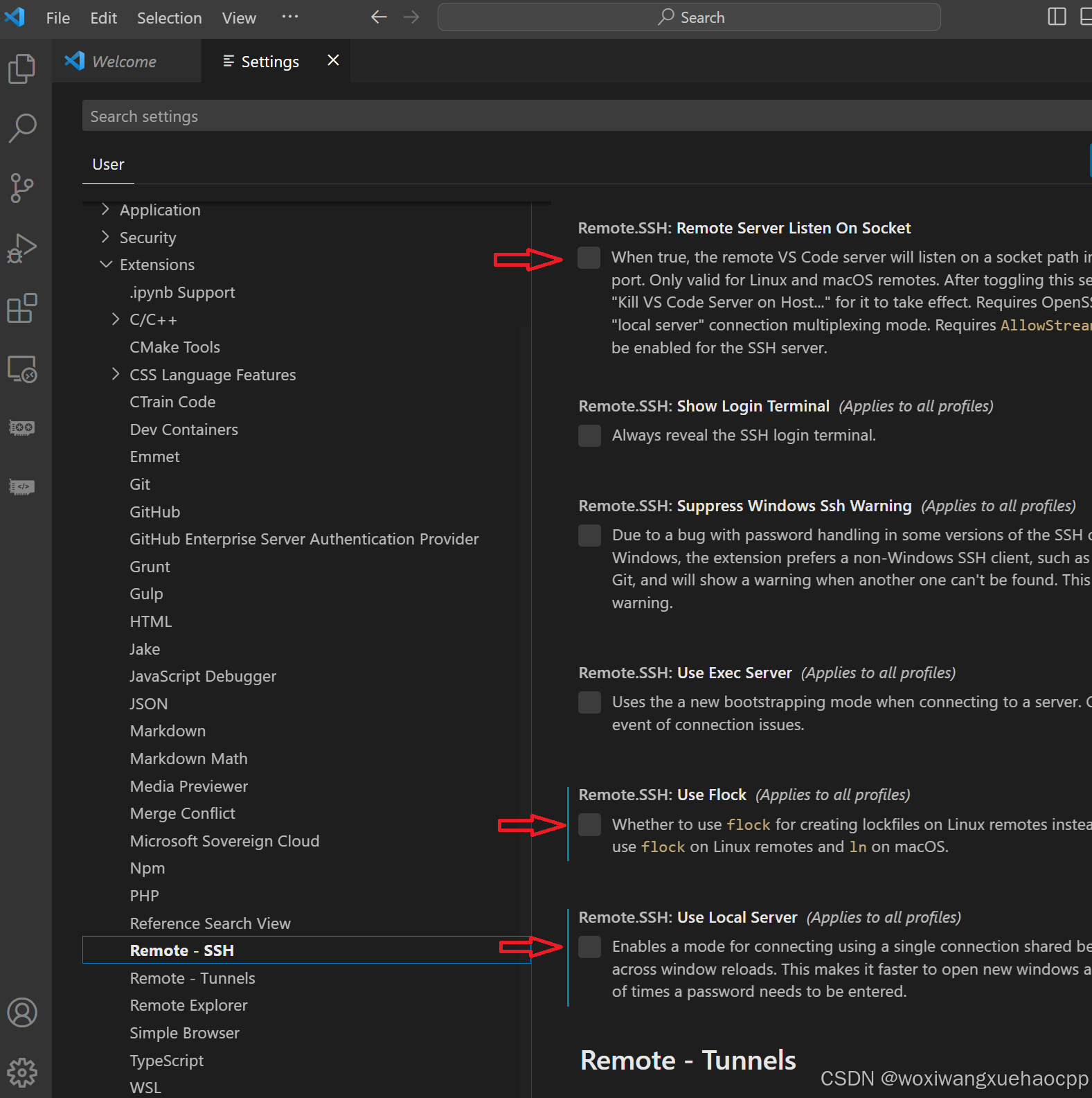This screenshot has width=1092, height=1098.
Task: Collapse the Extensions settings group
Action: tap(105, 265)
